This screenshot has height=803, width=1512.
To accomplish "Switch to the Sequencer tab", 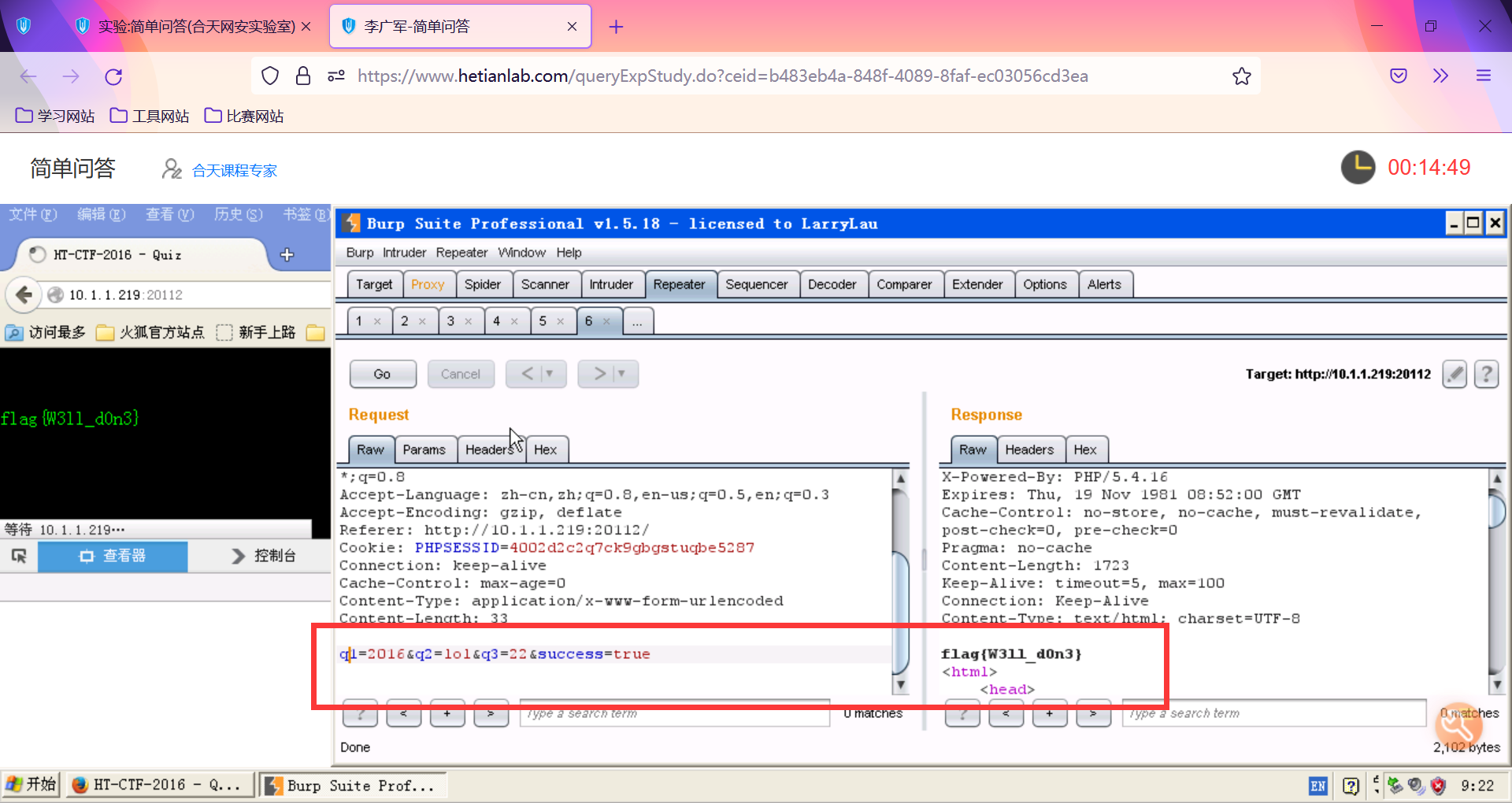I will click(757, 285).
